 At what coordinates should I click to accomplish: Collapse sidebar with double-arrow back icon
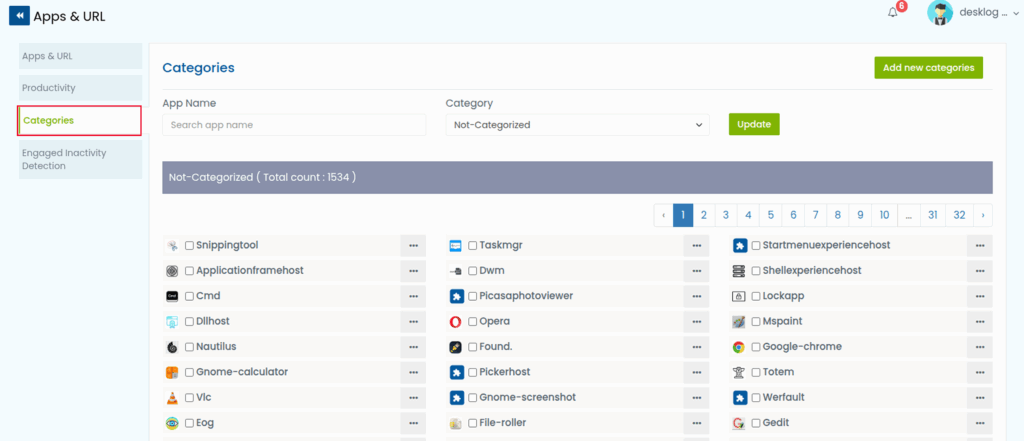coord(19,16)
